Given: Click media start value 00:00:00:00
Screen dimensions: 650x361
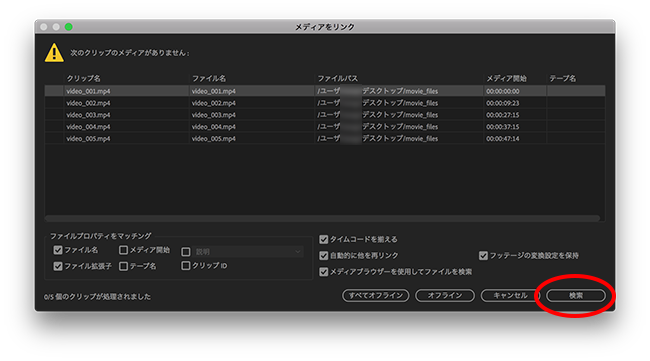Looking at the screenshot, I should tap(502, 91).
